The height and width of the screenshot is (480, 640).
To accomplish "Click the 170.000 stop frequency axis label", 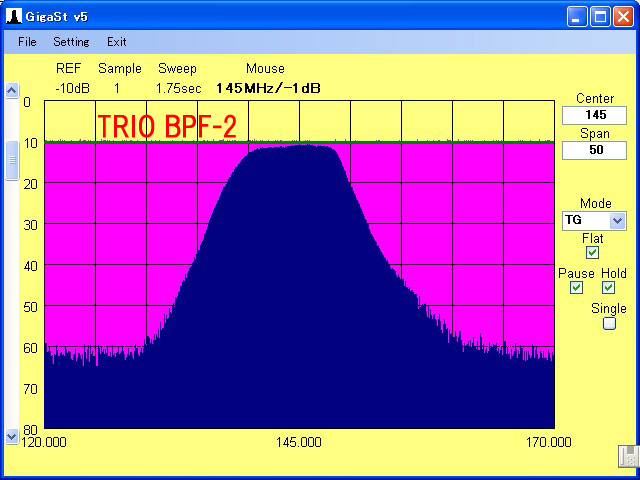I will pyautogui.click(x=549, y=442).
